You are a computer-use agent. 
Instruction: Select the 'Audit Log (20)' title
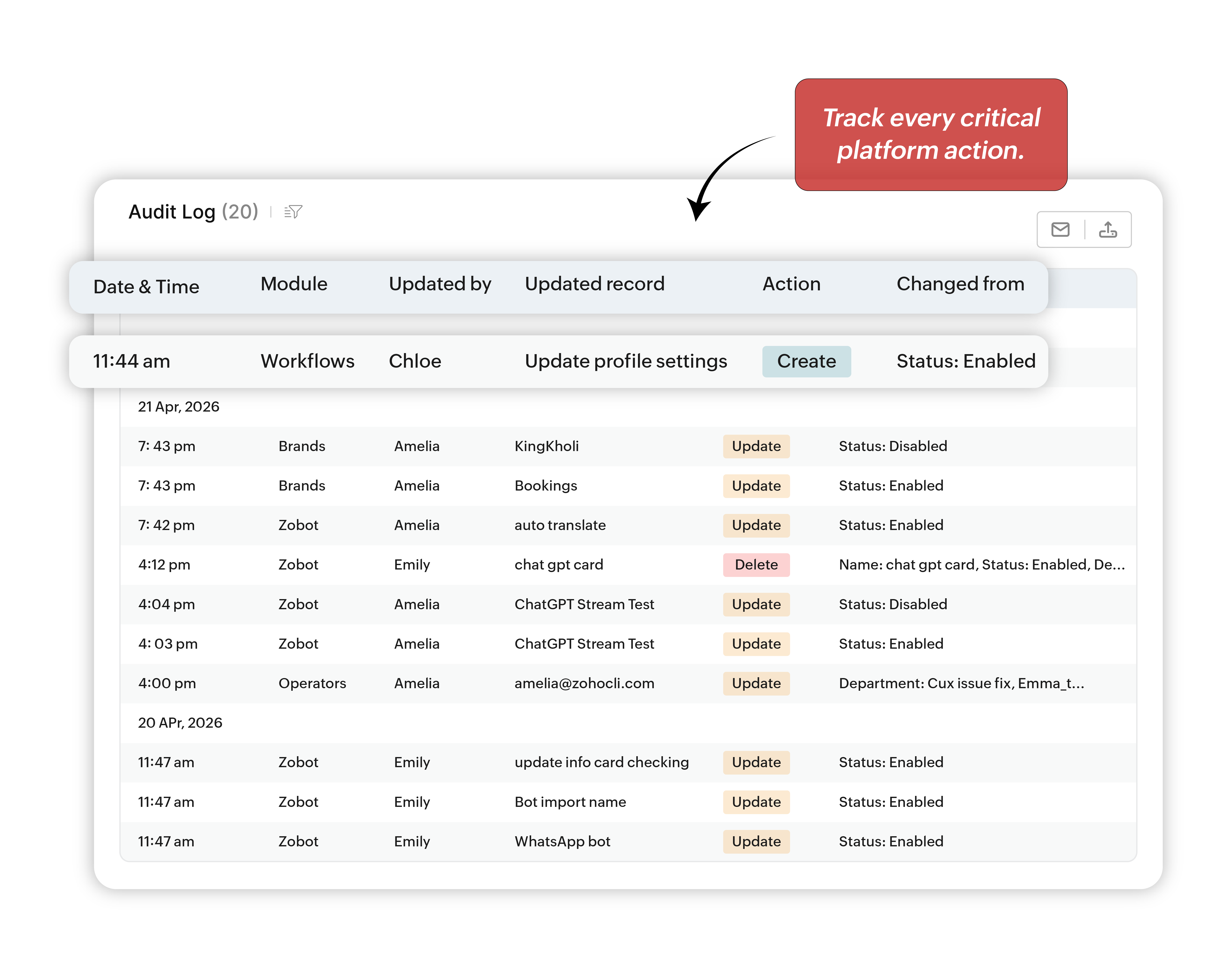tap(193, 212)
